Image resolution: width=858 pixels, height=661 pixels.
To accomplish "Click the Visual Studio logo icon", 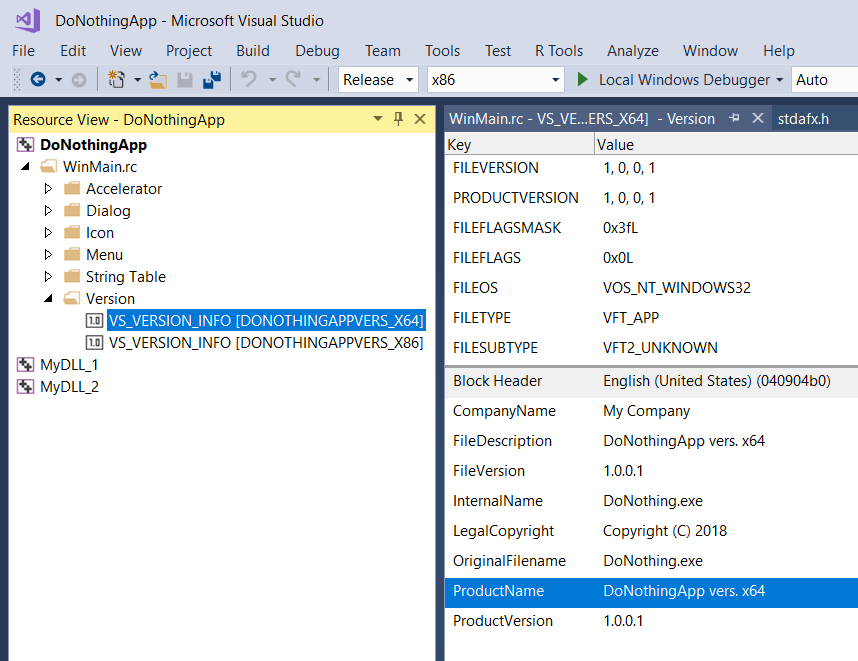I will pos(28,21).
